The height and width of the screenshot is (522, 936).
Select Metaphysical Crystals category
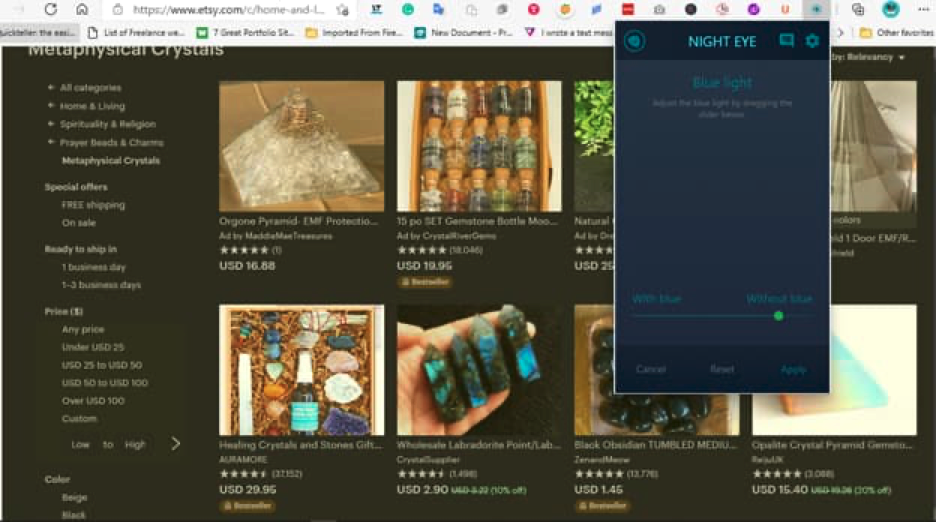point(110,161)
